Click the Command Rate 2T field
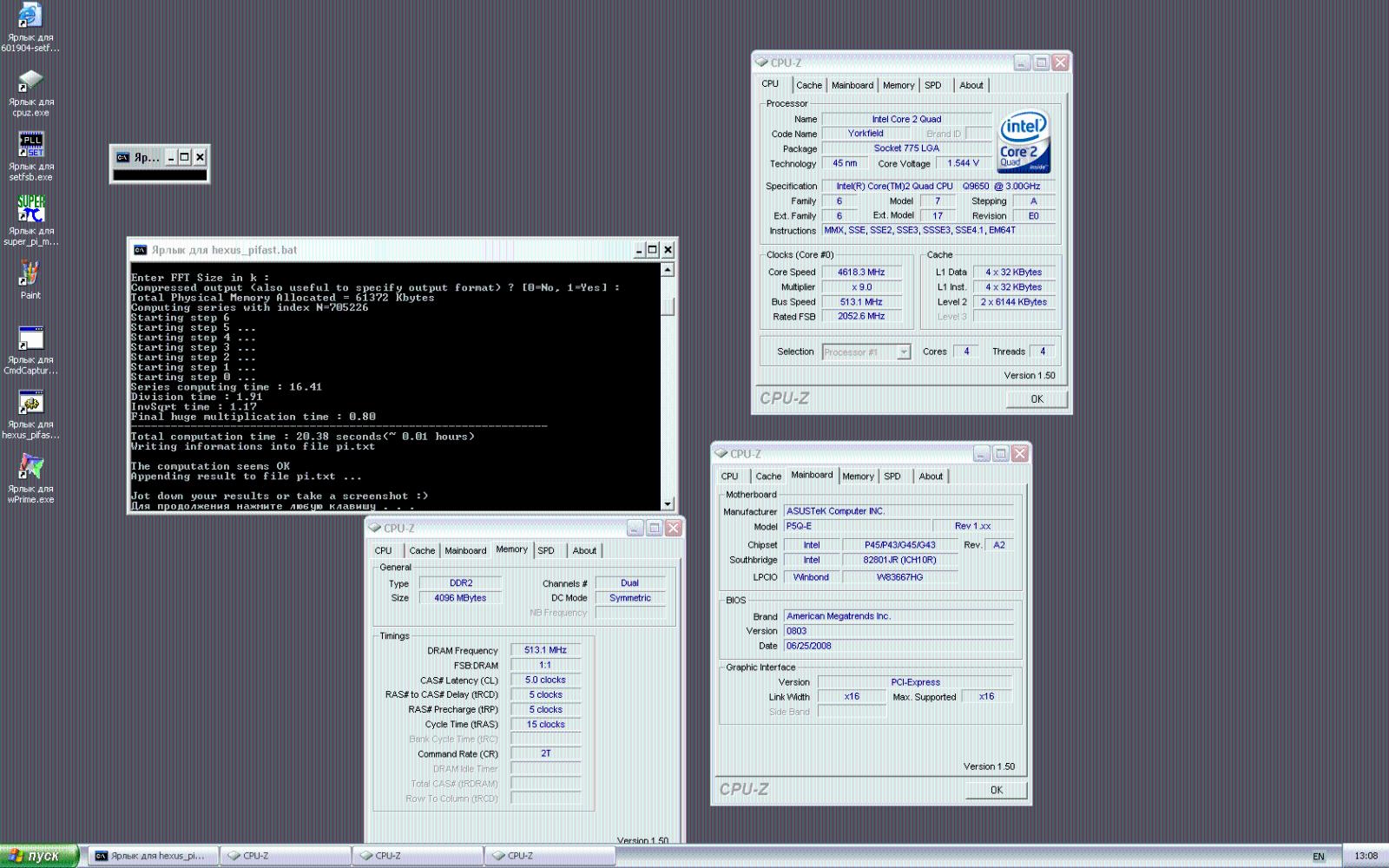 point(545,753)
